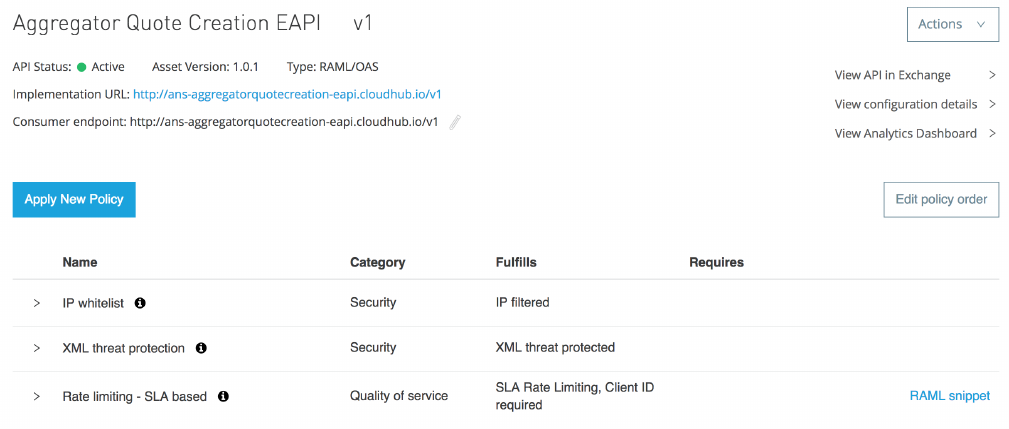Image resolution: width=1009 pixels, height=429 pixels.
Task: Click arrow icon beside View Analytics Dashboard
Action: click(x=992, y=133)
